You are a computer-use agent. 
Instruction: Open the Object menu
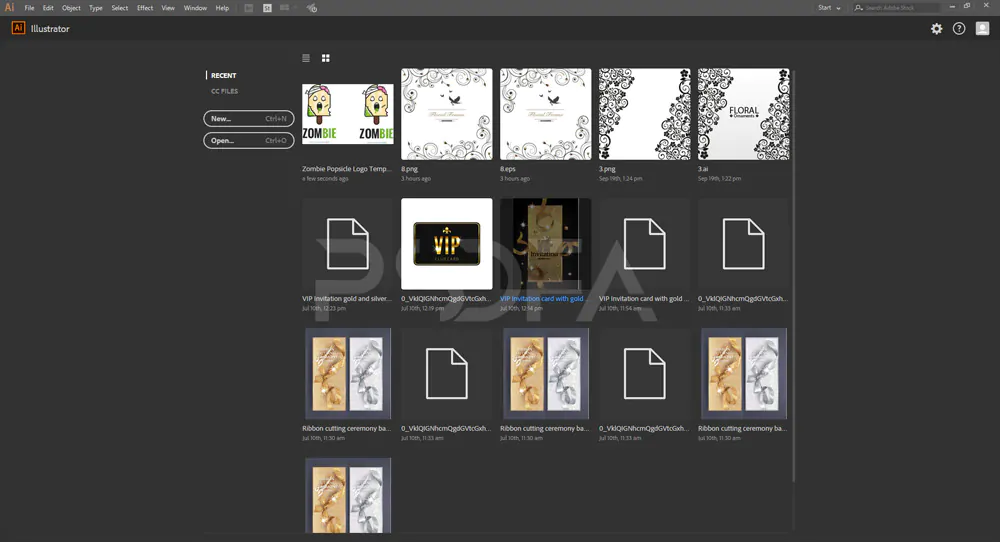tap(71, 8)
